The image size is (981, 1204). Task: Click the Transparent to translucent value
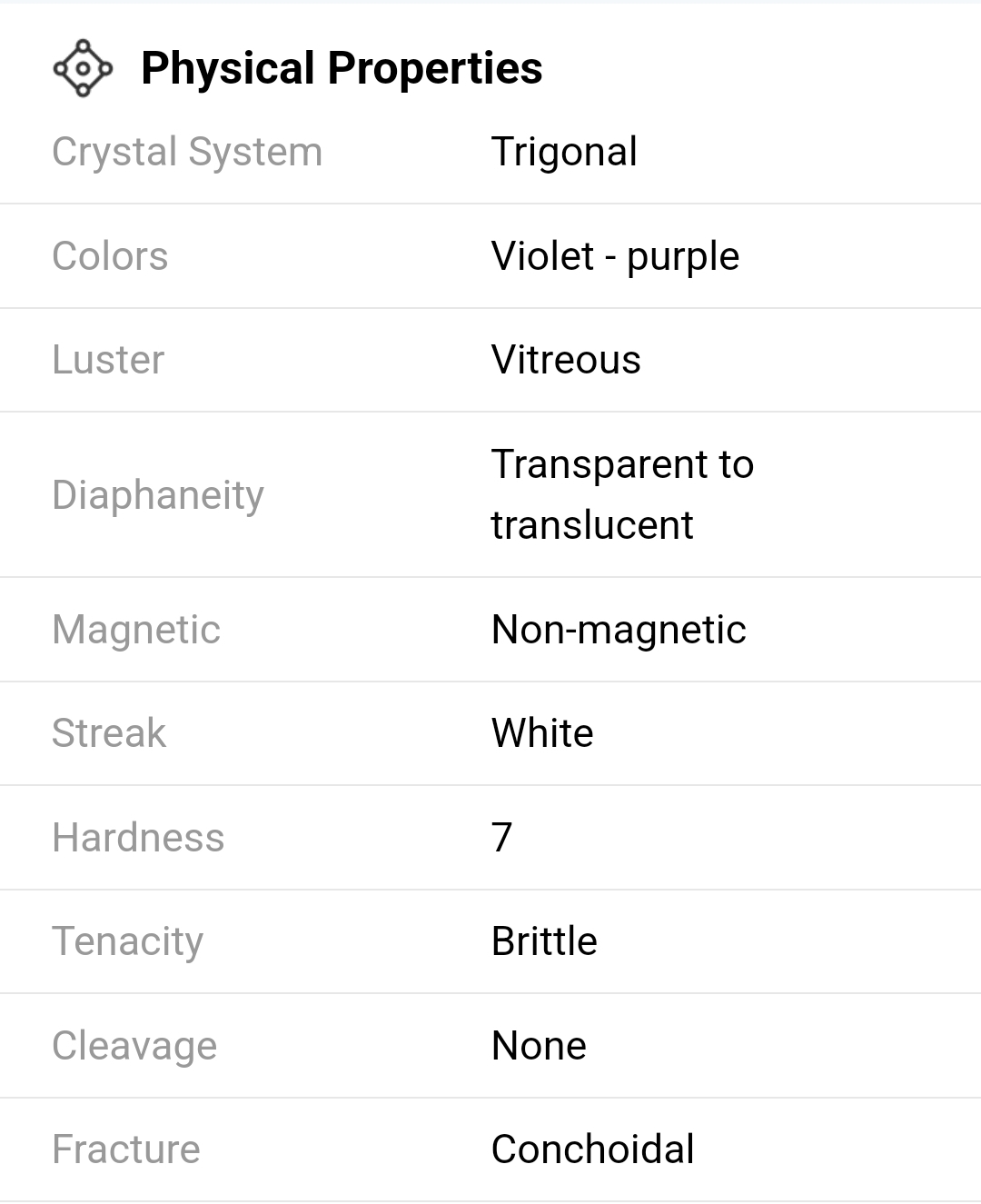(x=622, y=494)
